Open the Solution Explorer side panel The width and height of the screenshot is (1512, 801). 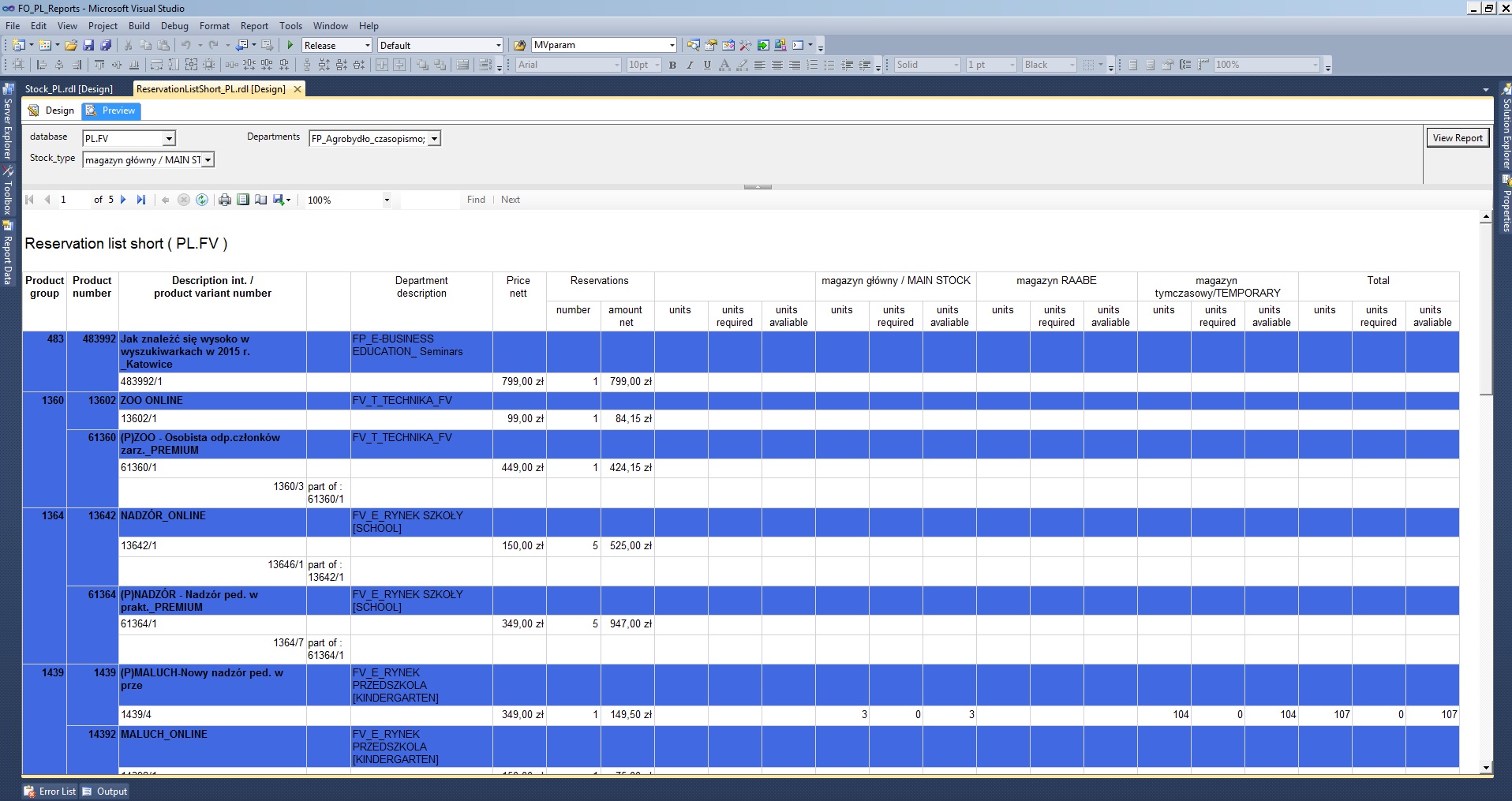pyautogui.click(x=1506, y=126)
